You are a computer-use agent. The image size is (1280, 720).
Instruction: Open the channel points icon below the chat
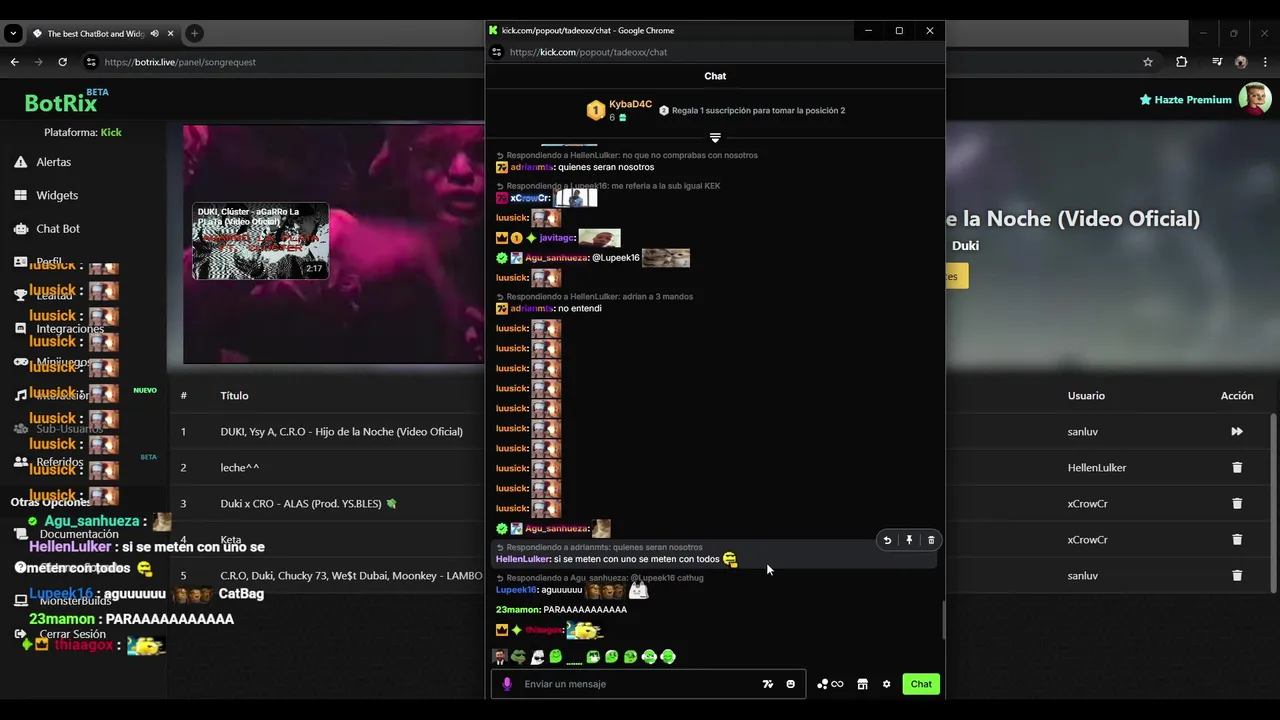830,684
